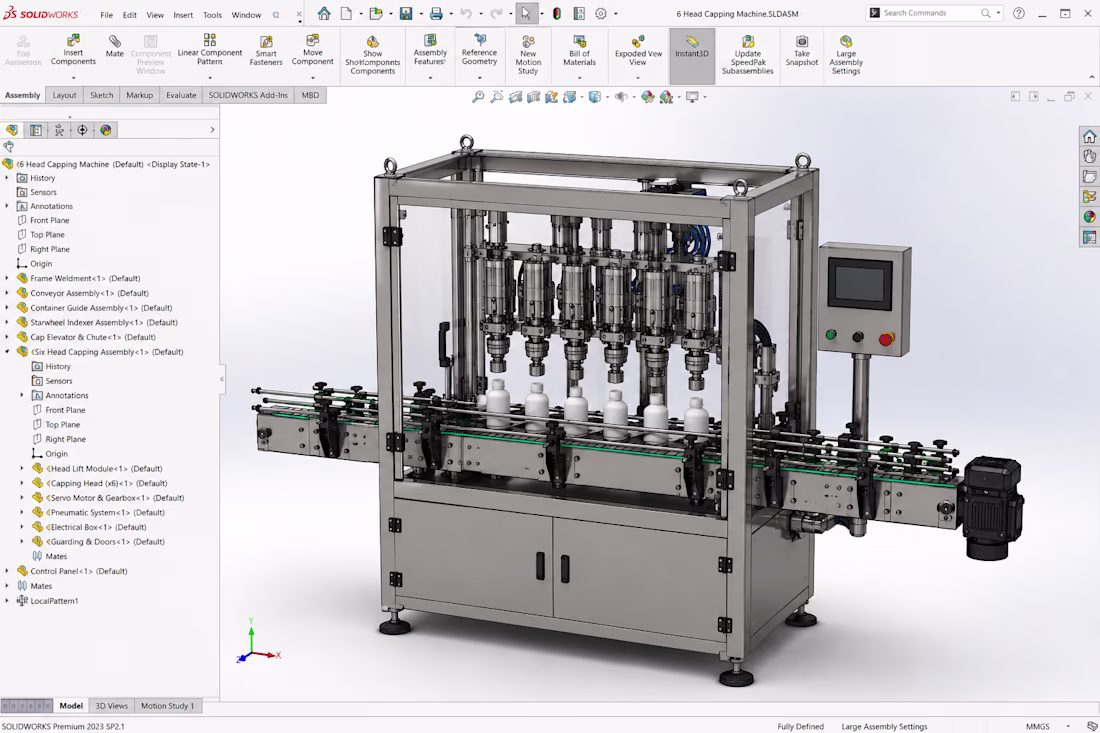Click the Smart Fasteners icon
The width and height of the screenshot is (1100, 733).
point(266,51)
